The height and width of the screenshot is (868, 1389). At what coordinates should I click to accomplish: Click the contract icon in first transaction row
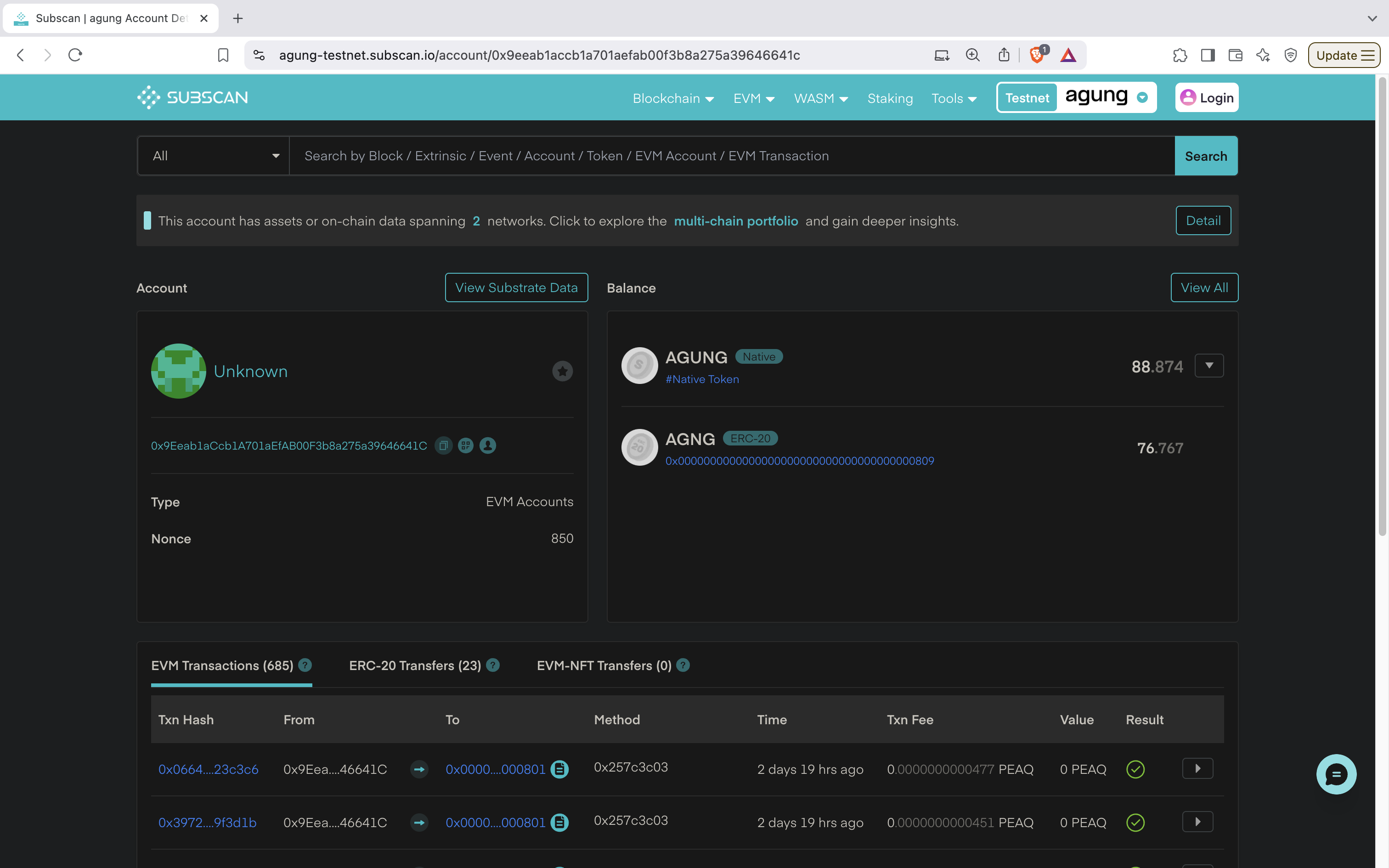point(559,769)
